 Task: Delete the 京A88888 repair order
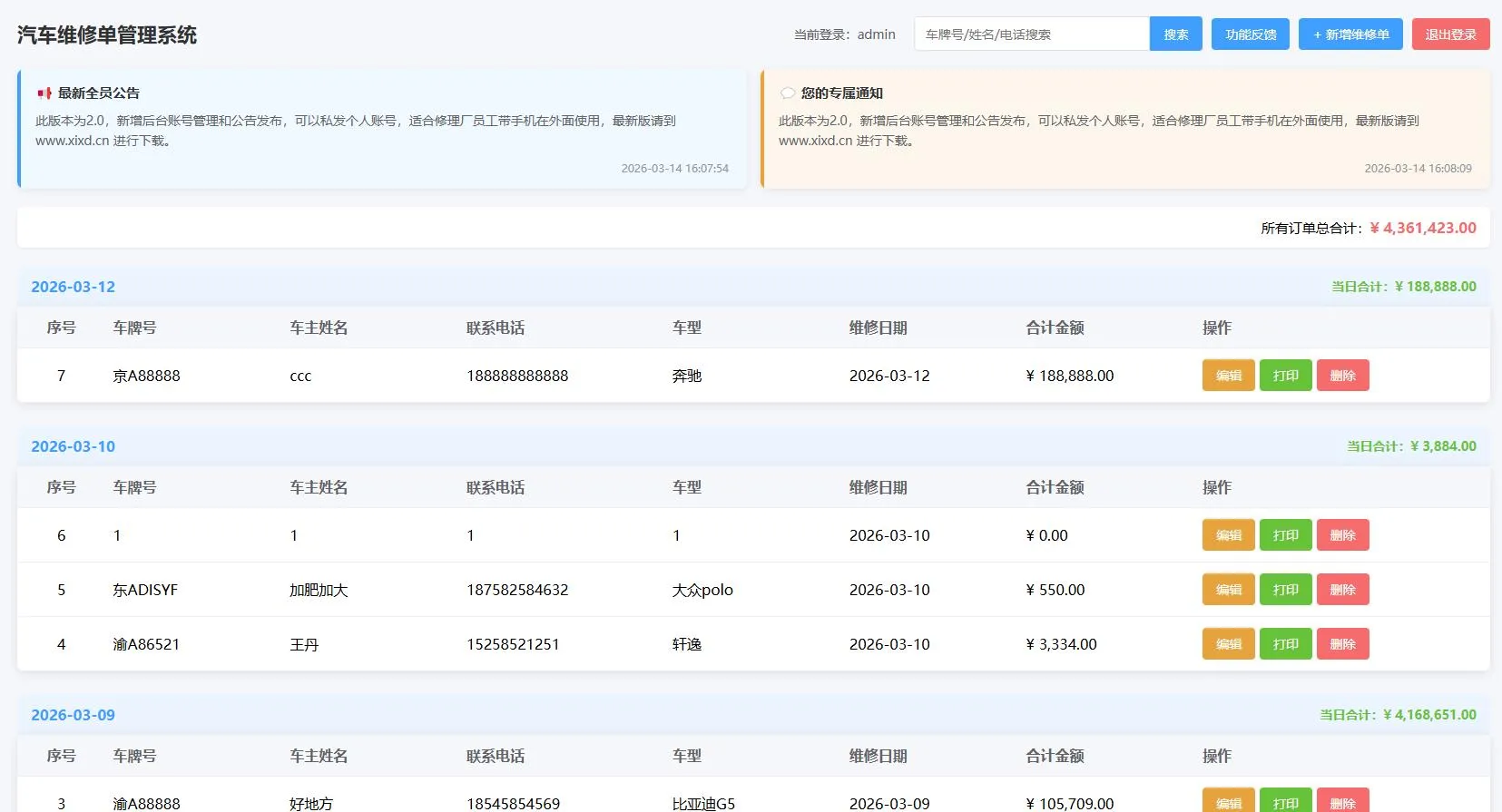pyautogui.click(x=1342, y=376)
